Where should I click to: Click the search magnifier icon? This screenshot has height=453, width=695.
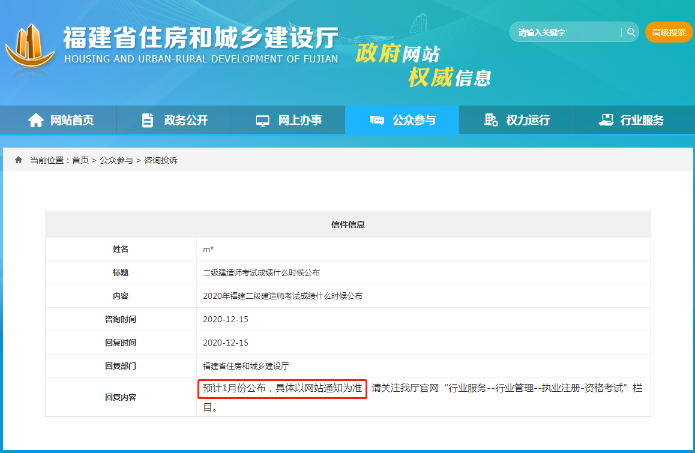(x=631, y=32)
